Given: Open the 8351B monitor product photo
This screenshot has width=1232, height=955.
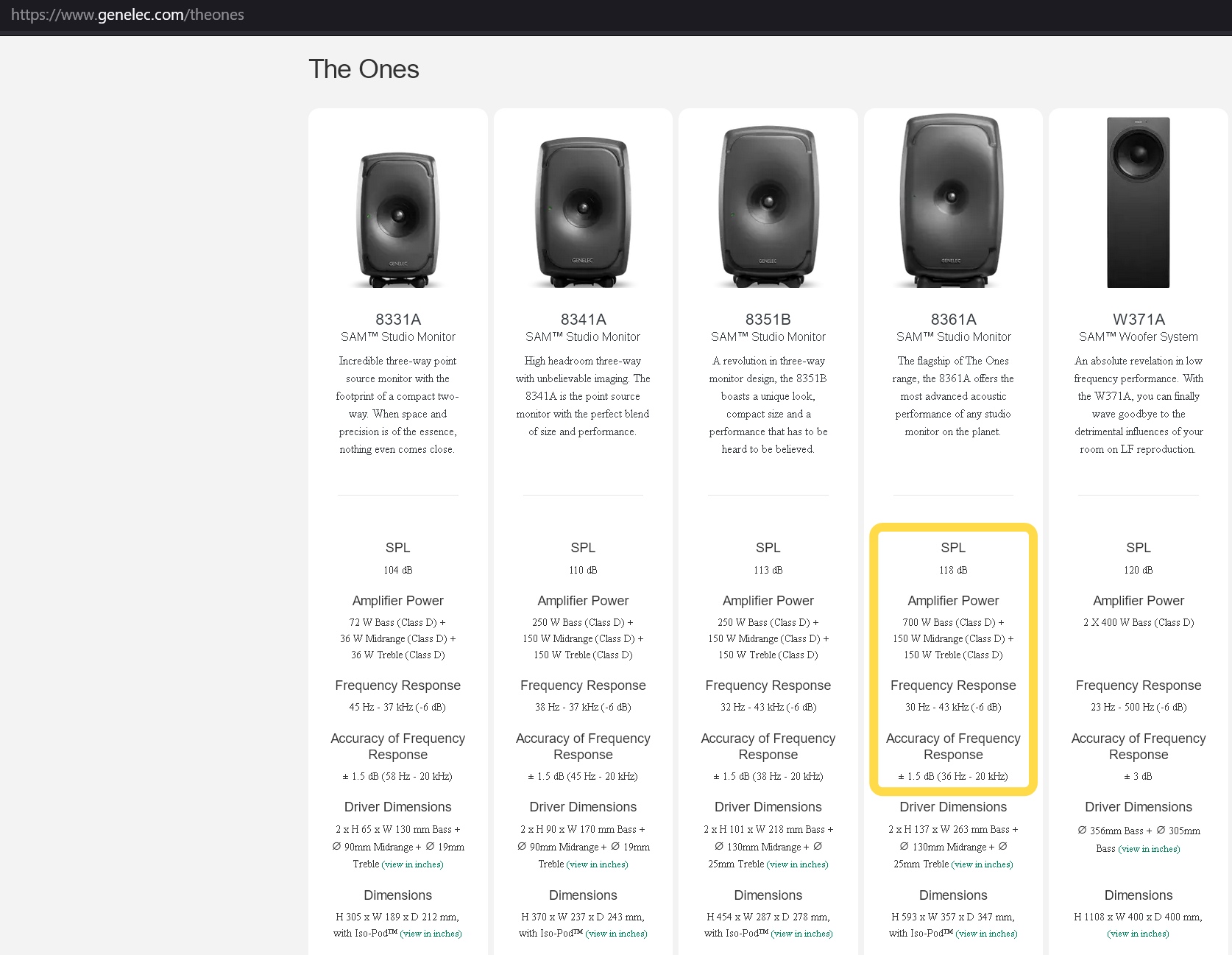Looking at the screenshot, I should click(768, 205).
